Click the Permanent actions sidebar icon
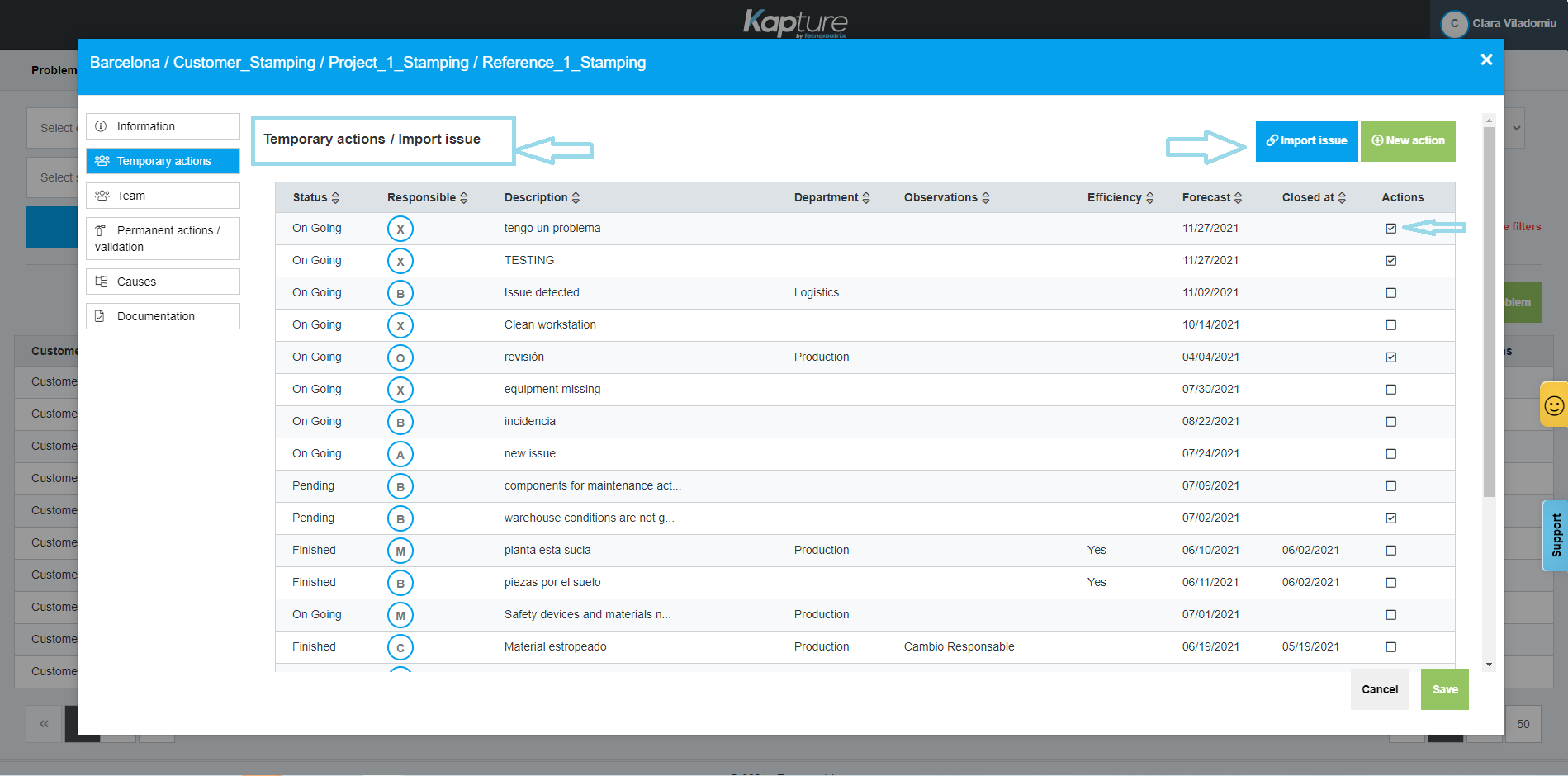 pos(100,230)
